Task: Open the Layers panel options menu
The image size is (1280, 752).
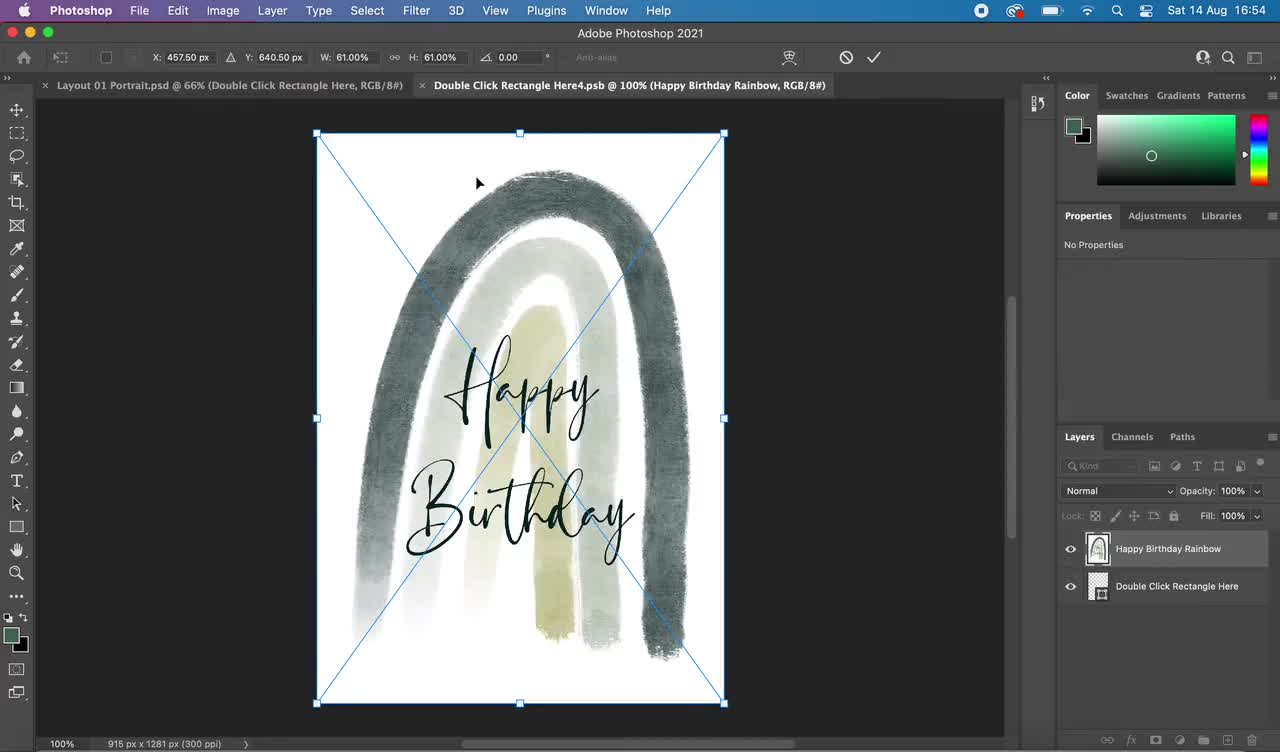Action: coord(1272,437)
